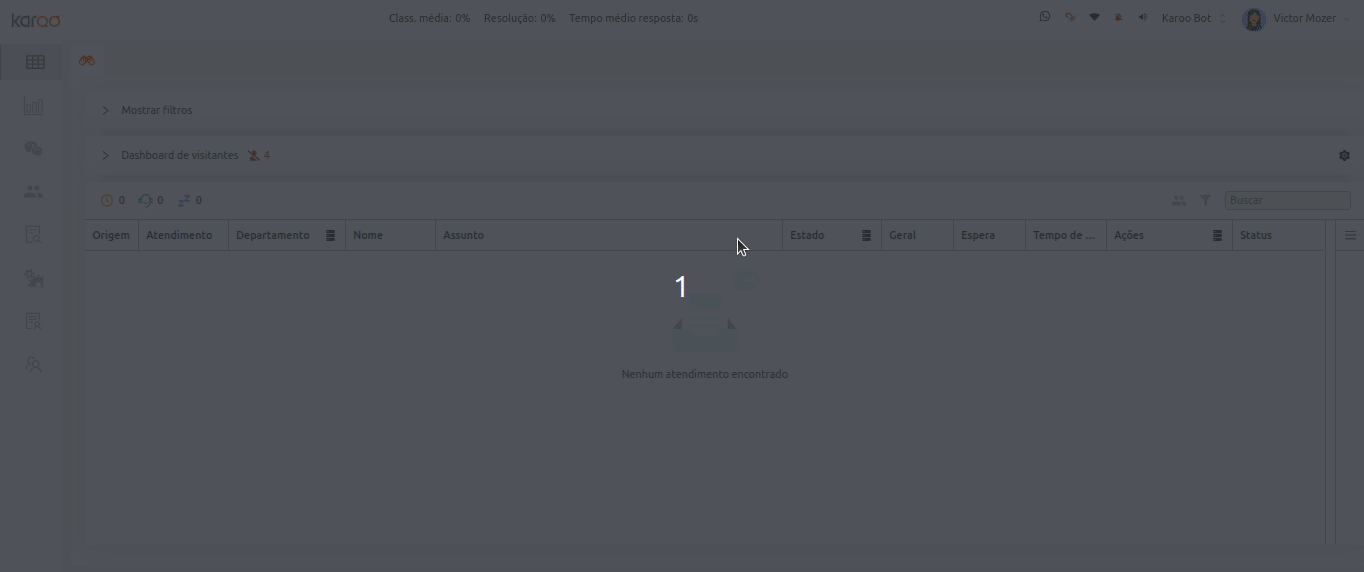
Task: Open the Departamento column filter menu
Action: tap(330, 235)
